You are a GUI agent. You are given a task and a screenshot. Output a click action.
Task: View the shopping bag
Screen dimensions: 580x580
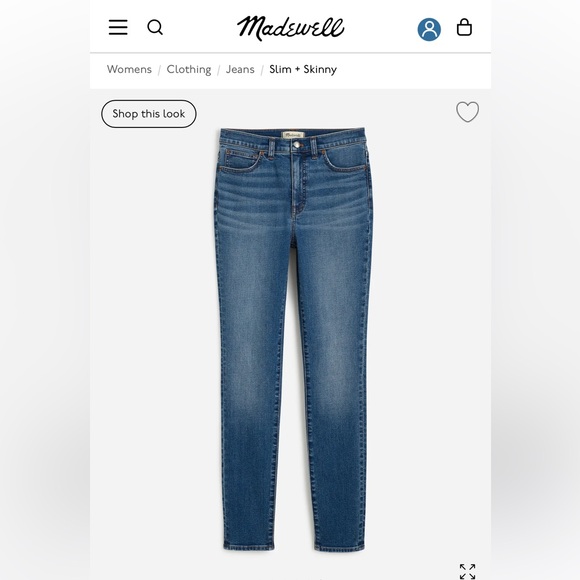point(464,27)
